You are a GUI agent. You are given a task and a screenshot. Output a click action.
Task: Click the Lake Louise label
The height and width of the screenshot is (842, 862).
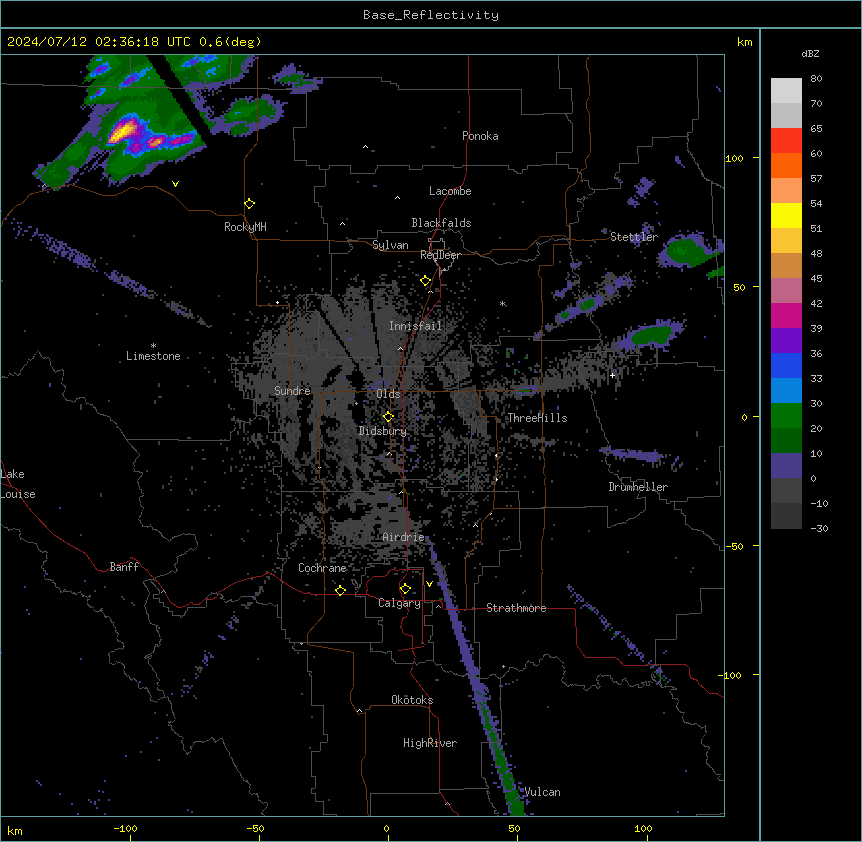tap(18, 484)
